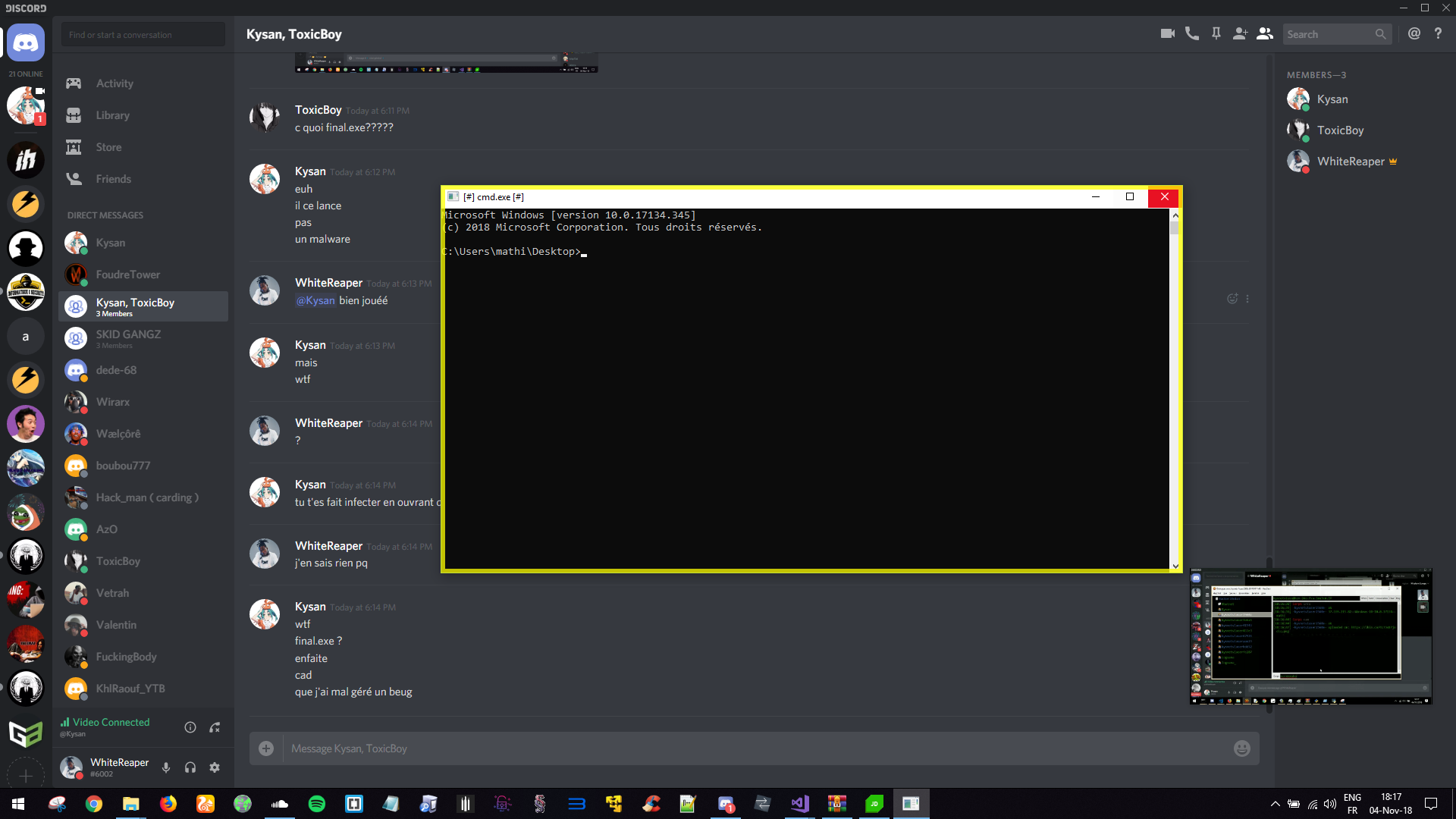1456x819 pixels.
Task: Open direct message with Wirarx
Action: pos(143,402)
